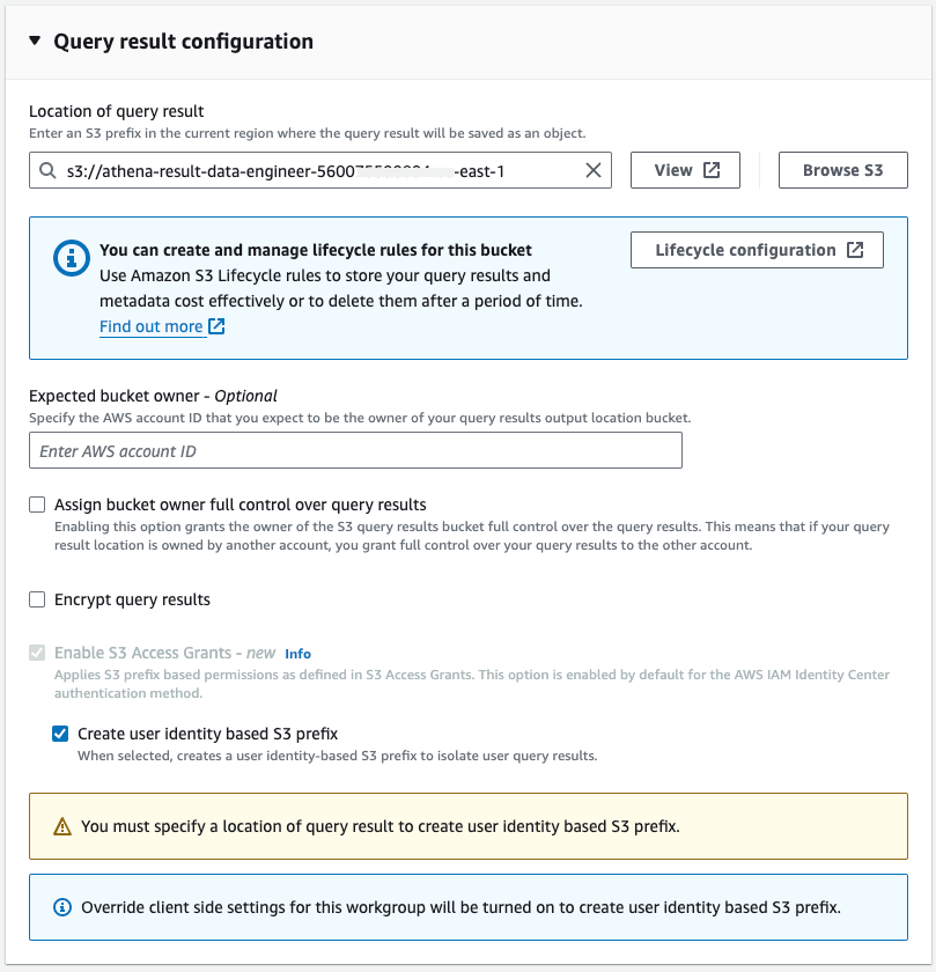Click the magnifier icon in the location field
Image resolution: width=936 pixels, height=972 pixels.
click(47, 170)
